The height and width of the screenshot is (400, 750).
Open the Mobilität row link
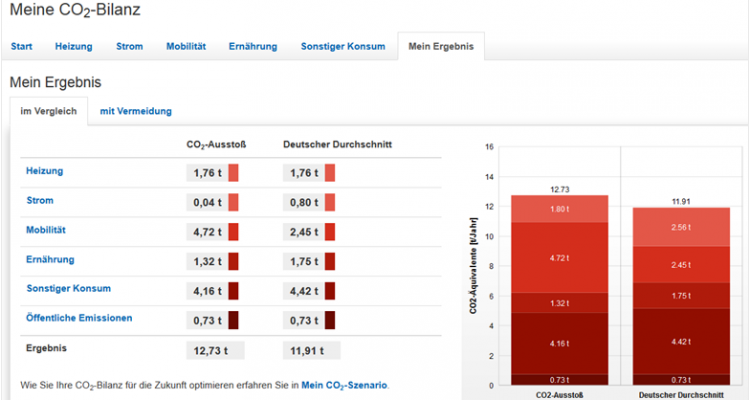pos(46,230)
